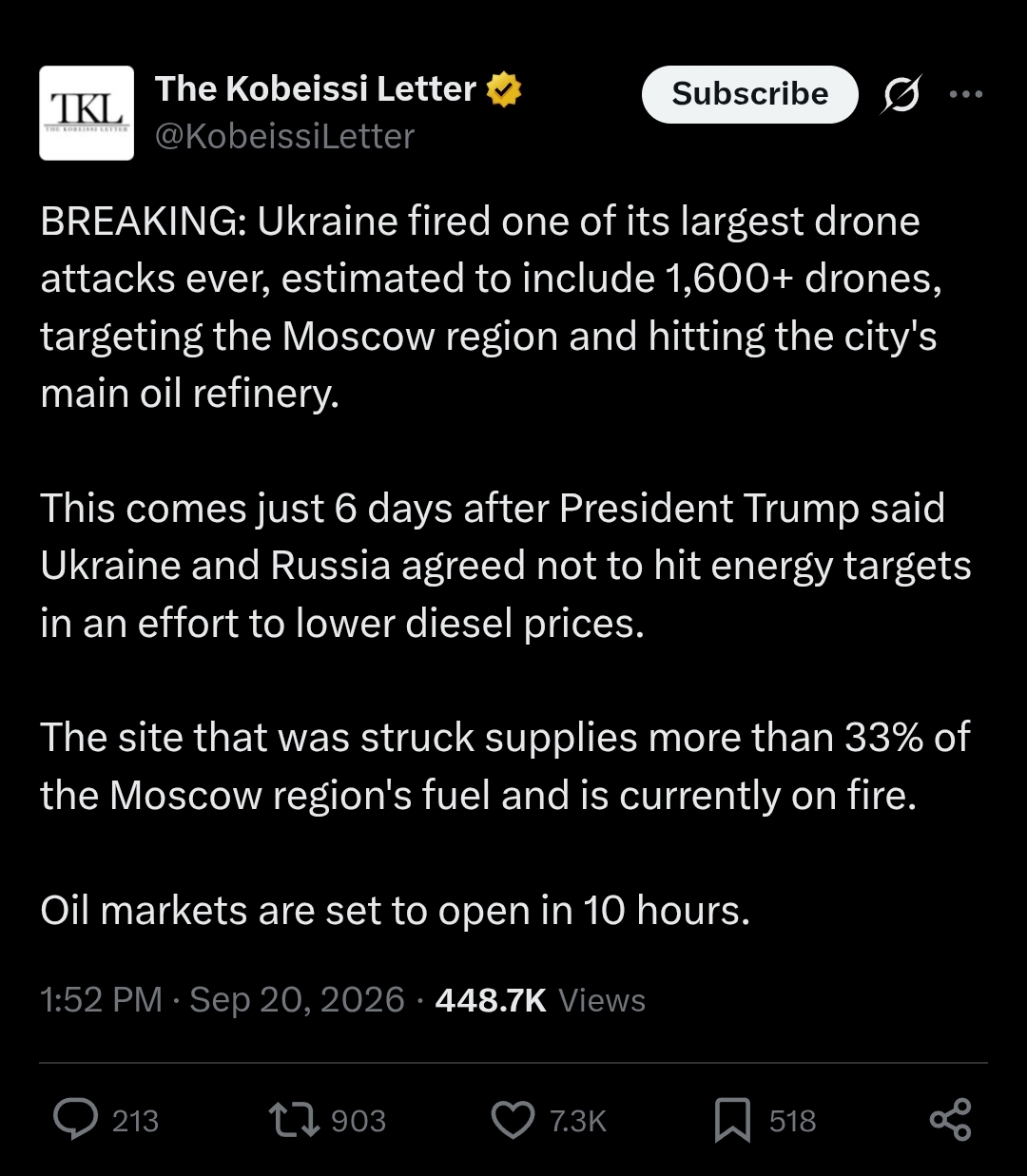
Task: Open the 1:52 PM Sep 20 timestamp
Action: coord(223,1000)
